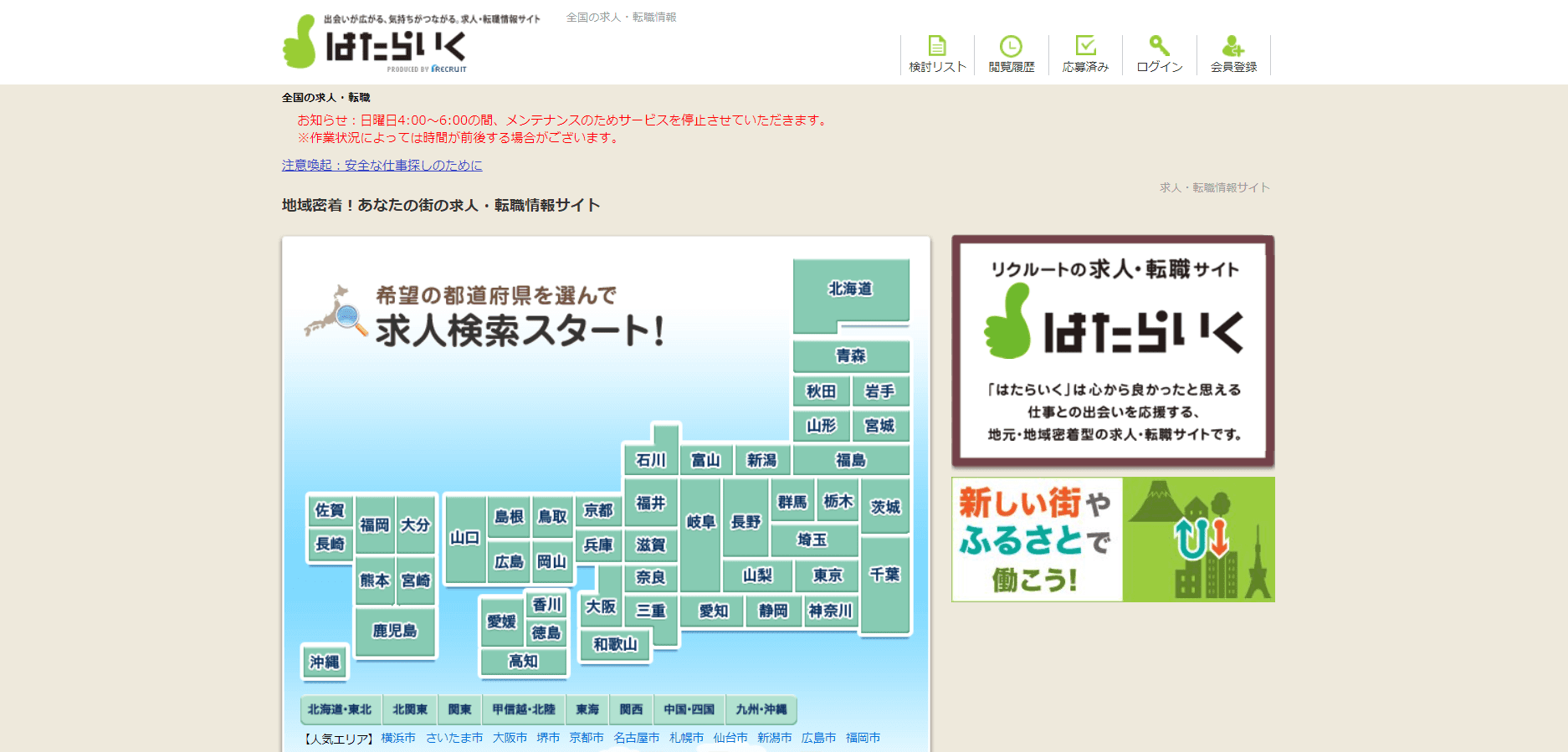Image resolution: width=1568 pixels, height=752 pixels.
Task: Switch to the 北海道・東北 region tab
Action: [340, 709]
